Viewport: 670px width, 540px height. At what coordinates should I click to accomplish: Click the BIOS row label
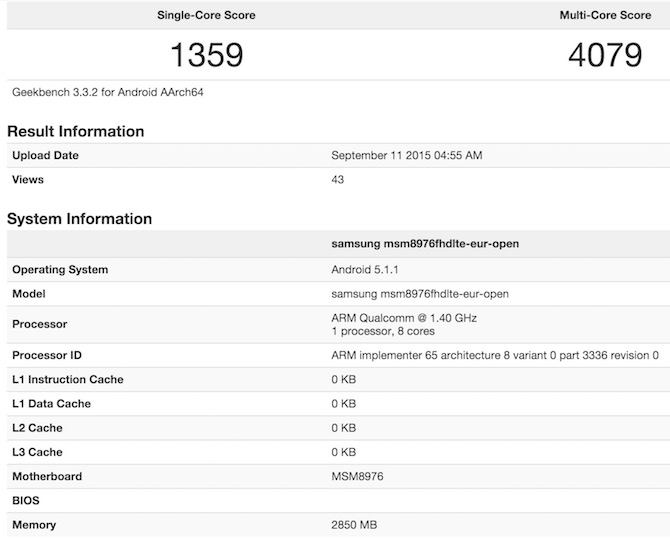click(x=27, y=500)
